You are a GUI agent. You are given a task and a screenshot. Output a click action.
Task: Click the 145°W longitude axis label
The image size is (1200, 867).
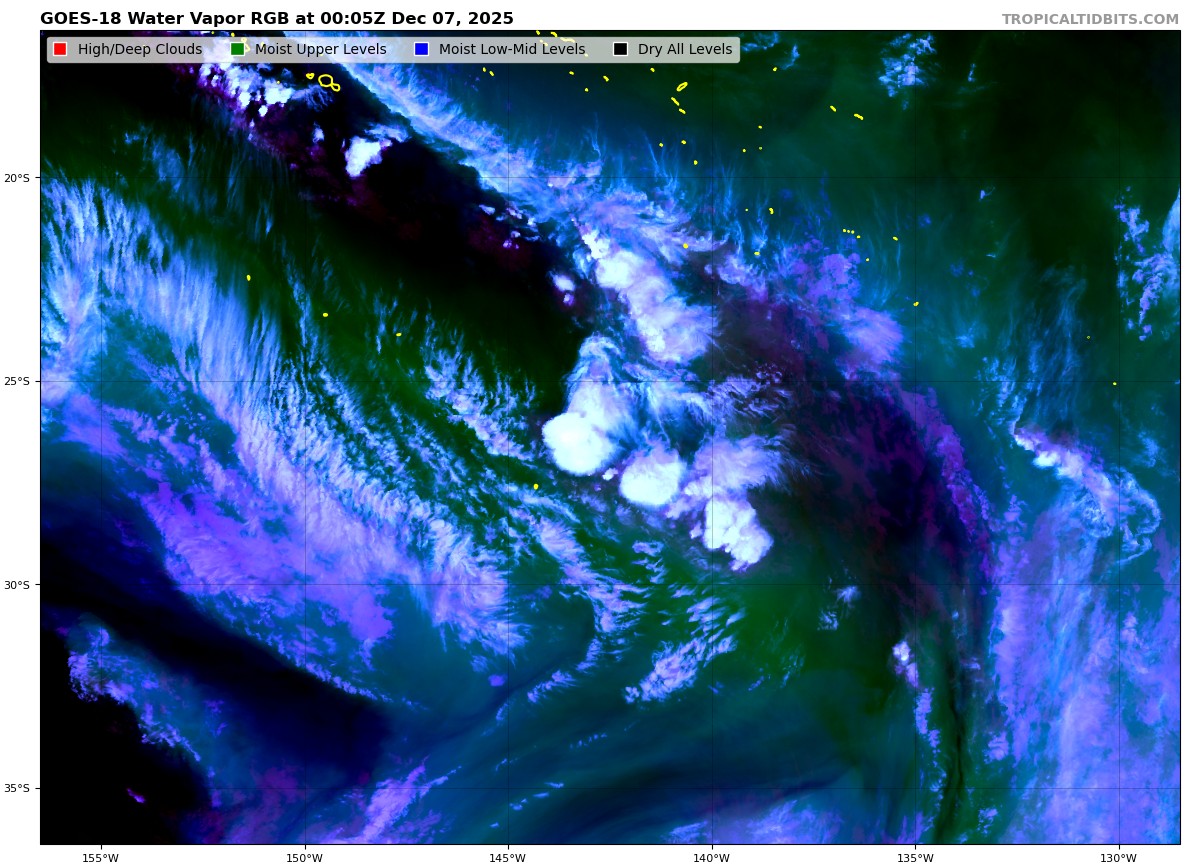click(508, 857)
